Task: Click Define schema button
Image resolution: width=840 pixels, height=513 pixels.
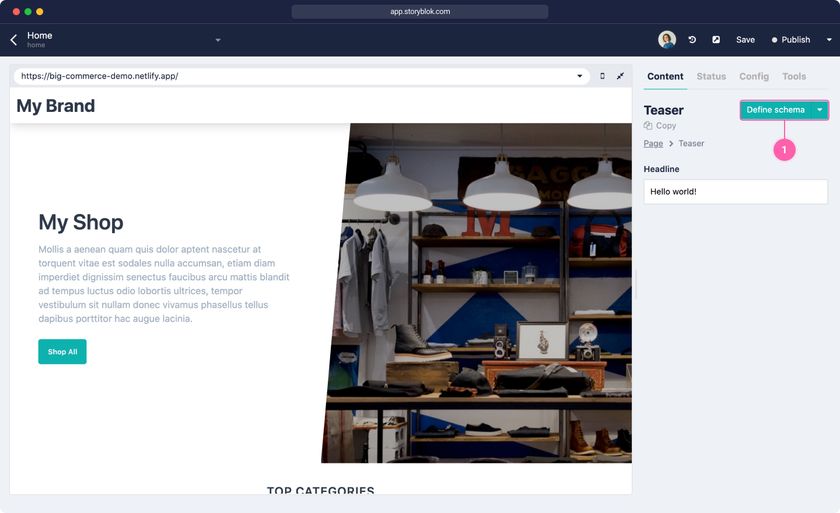Action: tap(776, 110)
